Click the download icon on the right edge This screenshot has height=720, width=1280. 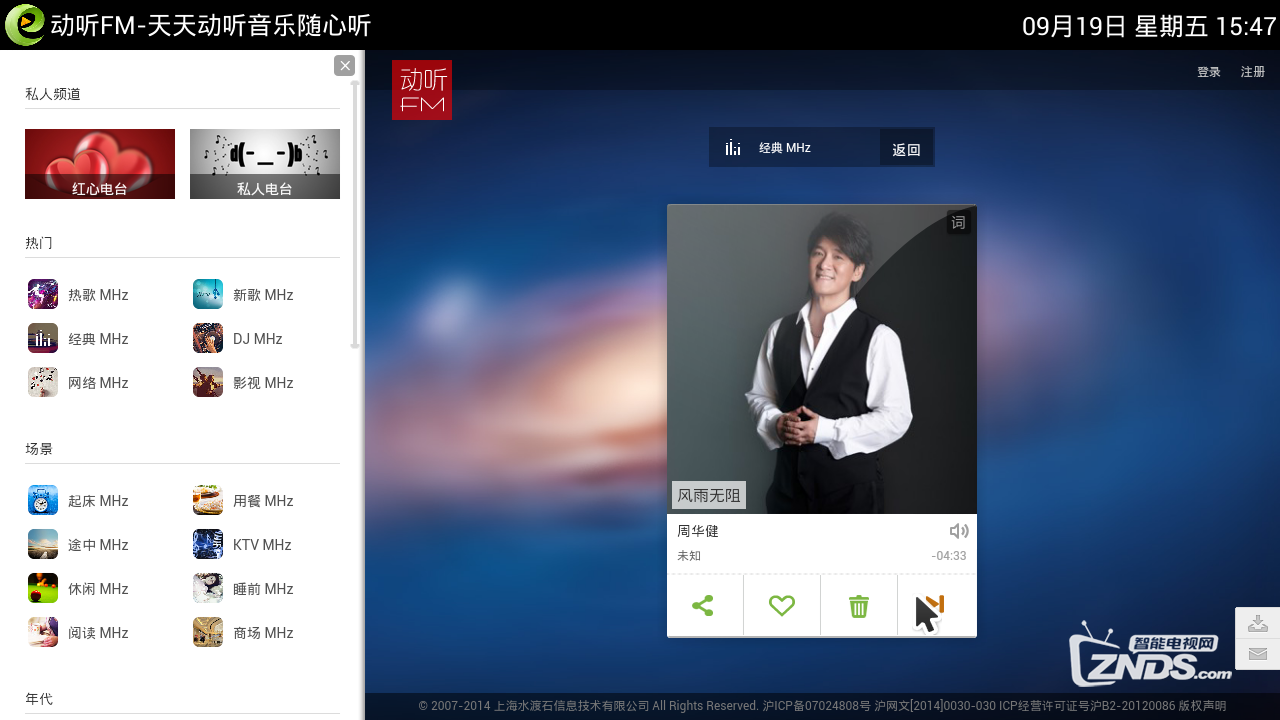tap(1258, 623)
